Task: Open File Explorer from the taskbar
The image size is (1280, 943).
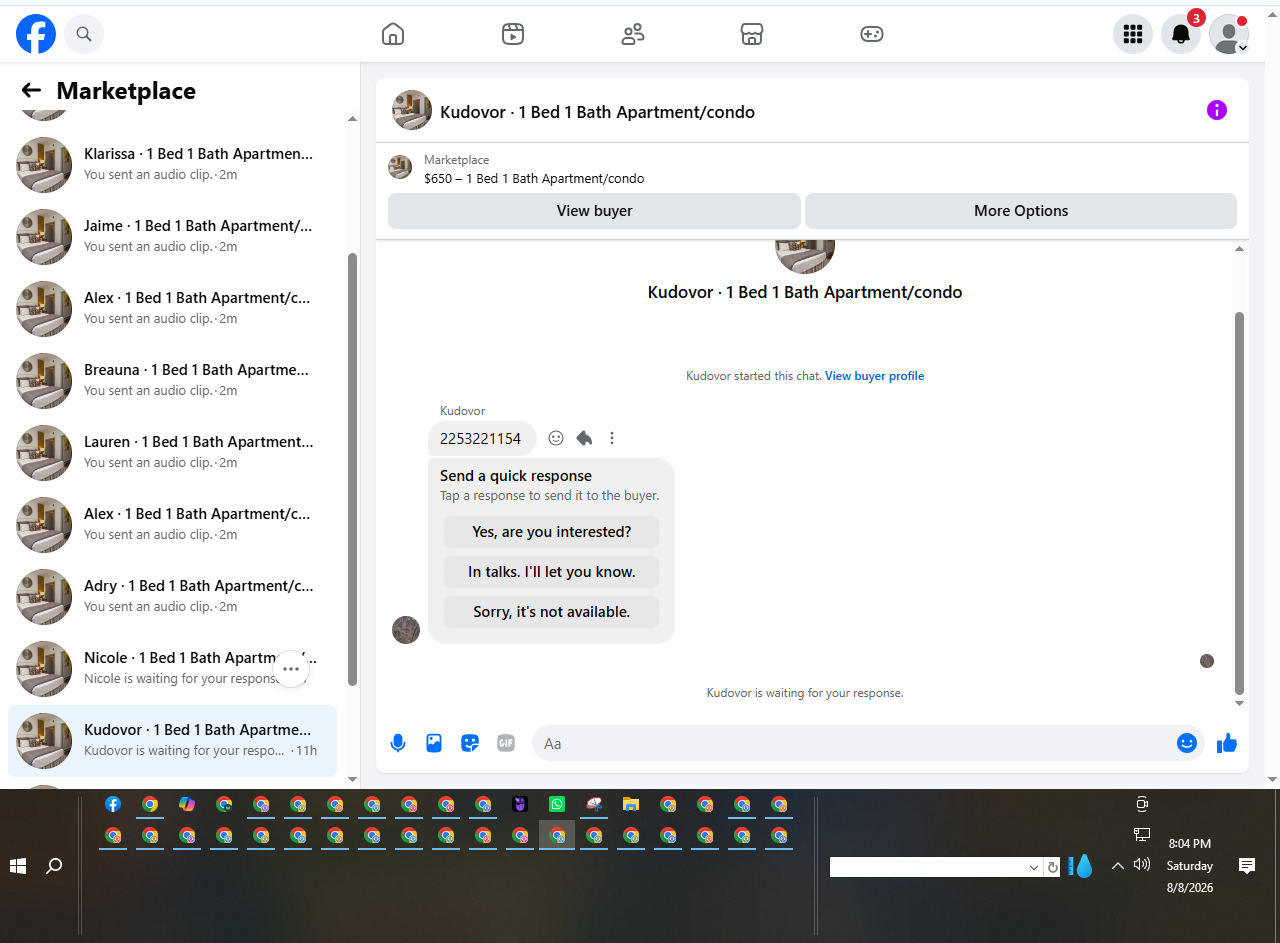Action: [x=631, y=804]
